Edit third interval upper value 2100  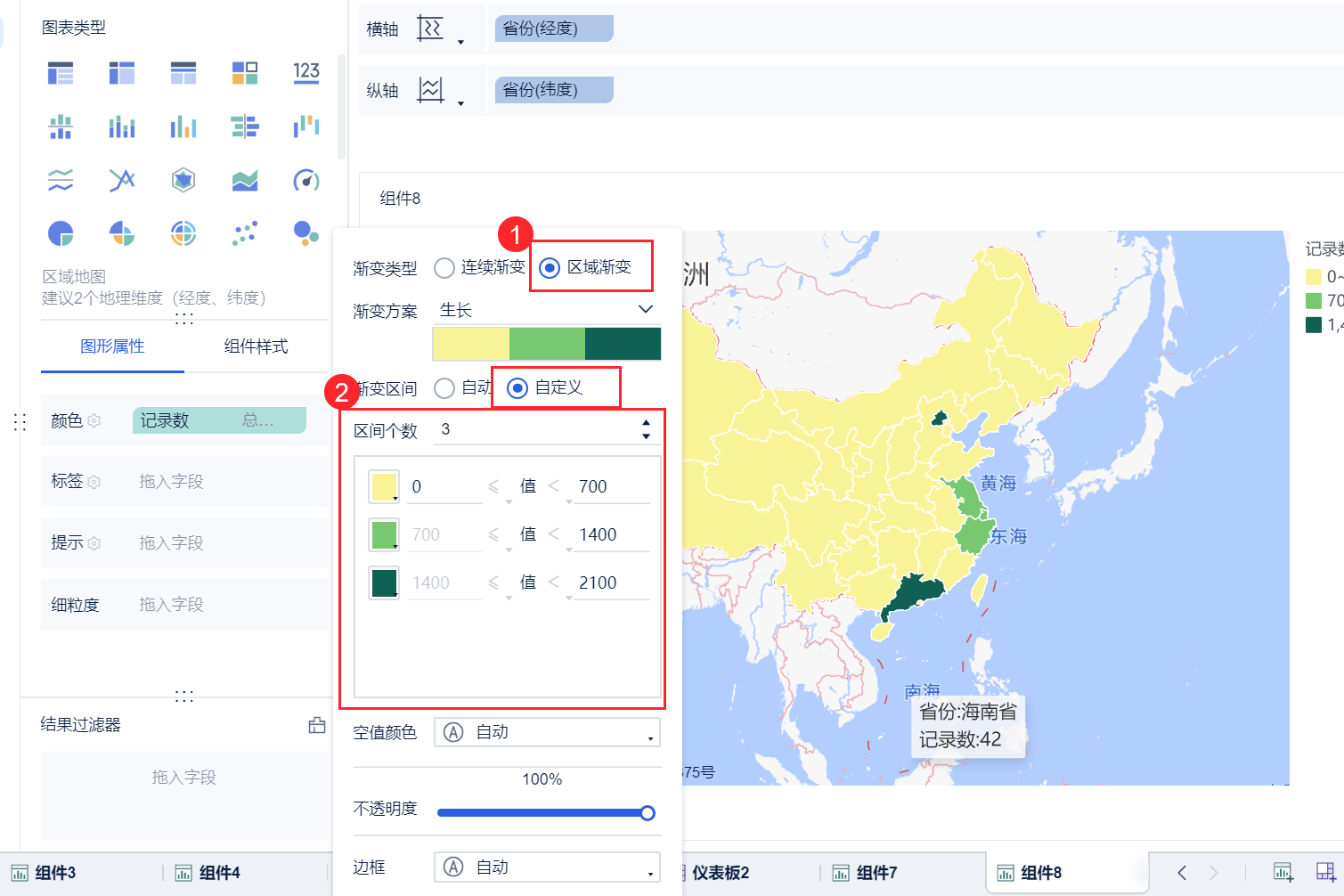611,583
